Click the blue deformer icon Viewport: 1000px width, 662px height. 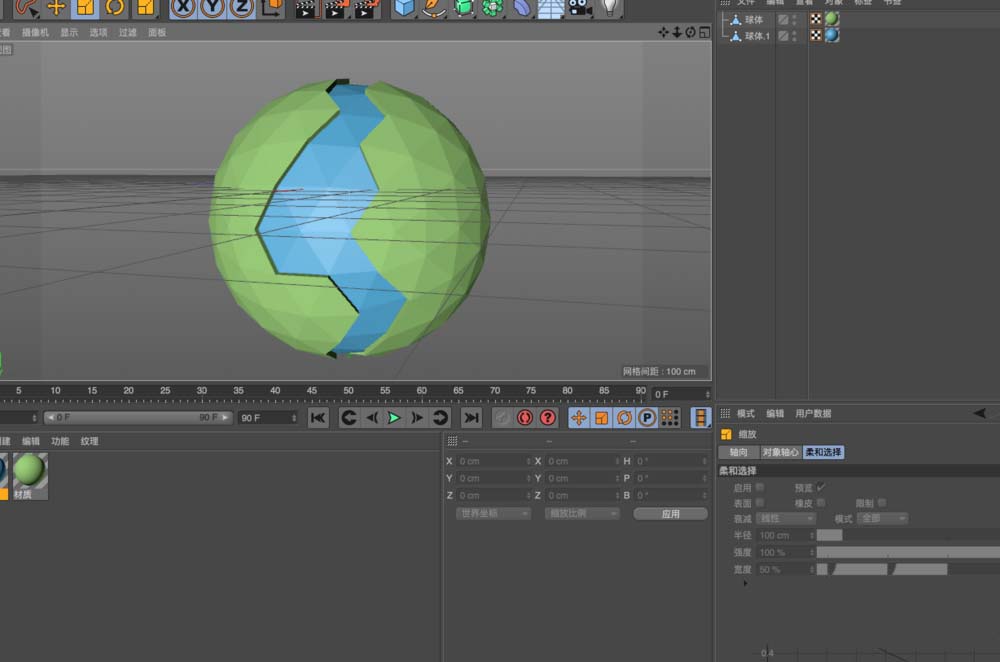pyautogui.click(x=522, y=8)
